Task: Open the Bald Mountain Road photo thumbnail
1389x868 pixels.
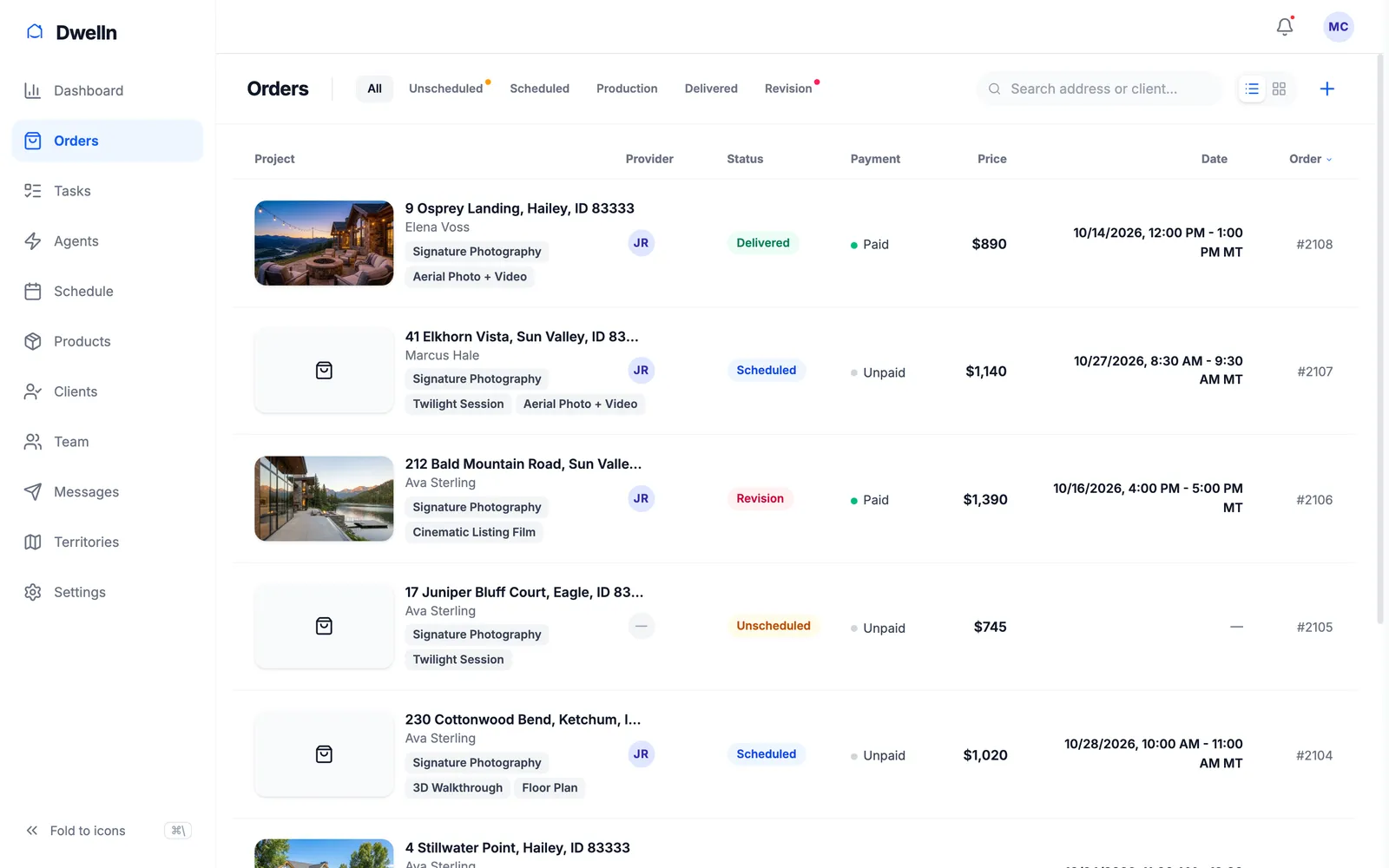Action: pyautogui.click(x=324, y=499)
